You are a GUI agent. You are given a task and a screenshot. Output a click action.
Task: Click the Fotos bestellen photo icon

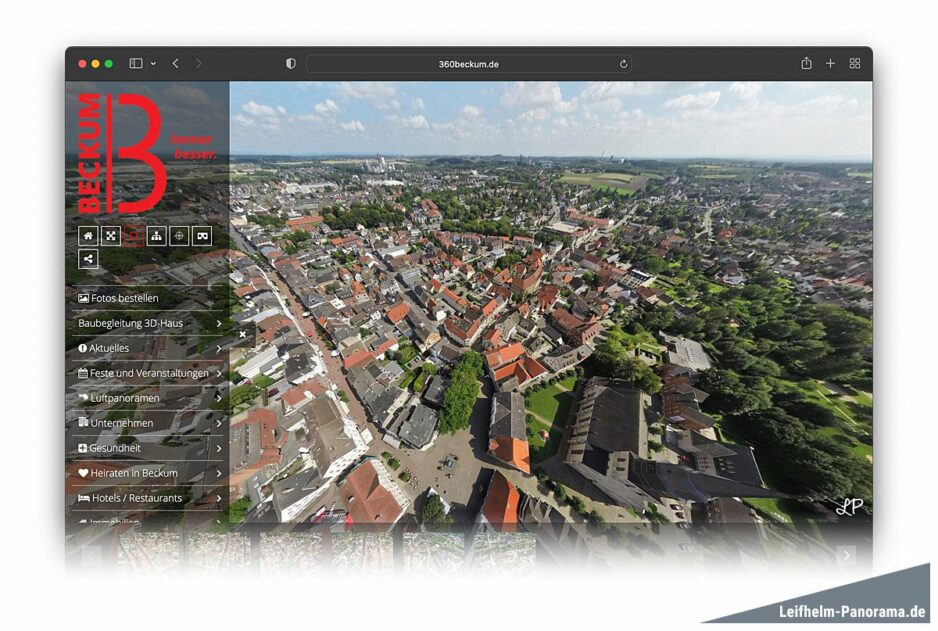(x=86, y=297)
